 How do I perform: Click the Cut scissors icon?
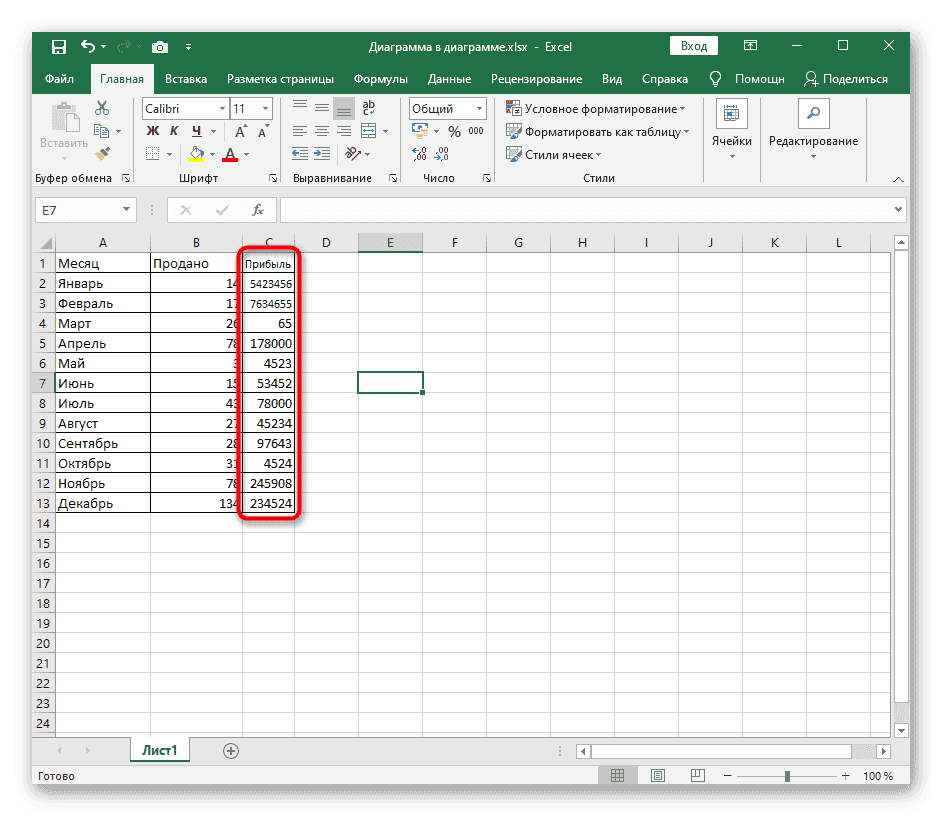(x=102, y=108)
